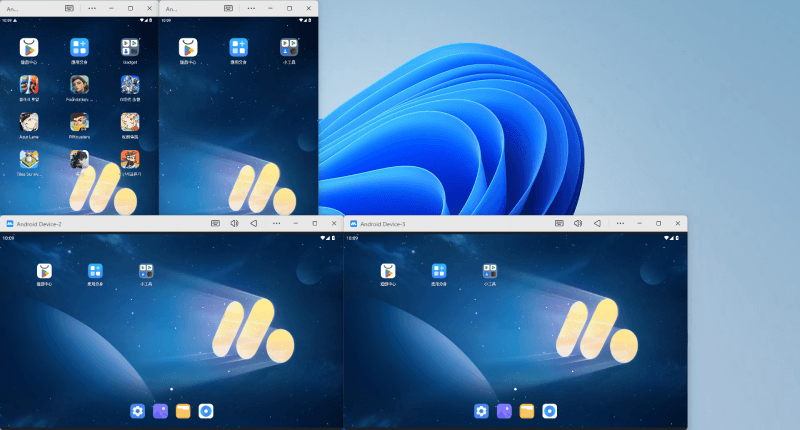The width and height of the screenshot is (800, 430).
Task: Launch the cowboy hat character game
Action: click(x=130, y=160)
